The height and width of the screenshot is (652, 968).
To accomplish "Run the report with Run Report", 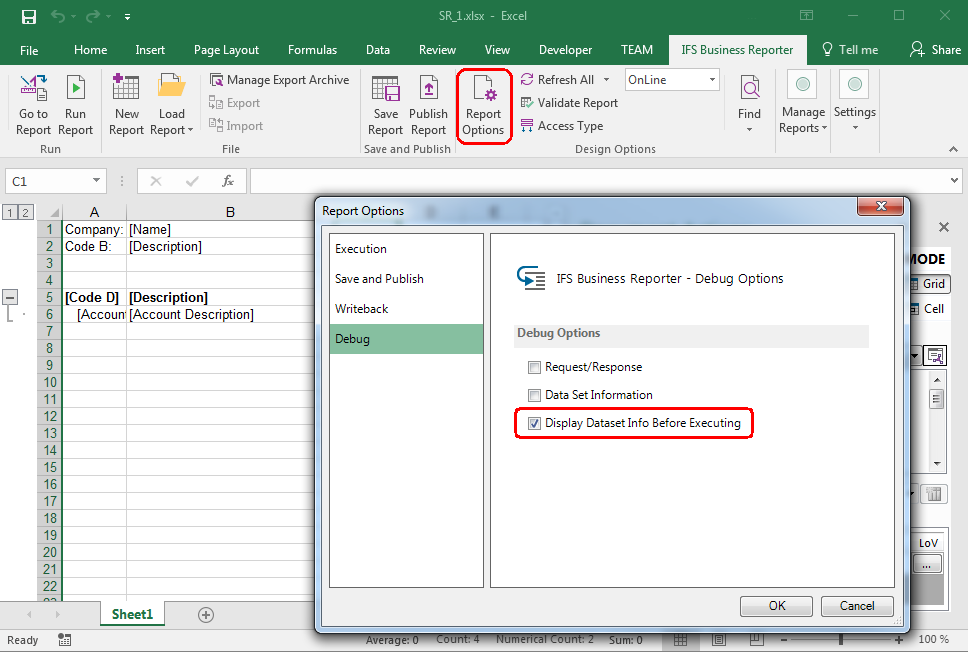I will coord(75,104).
